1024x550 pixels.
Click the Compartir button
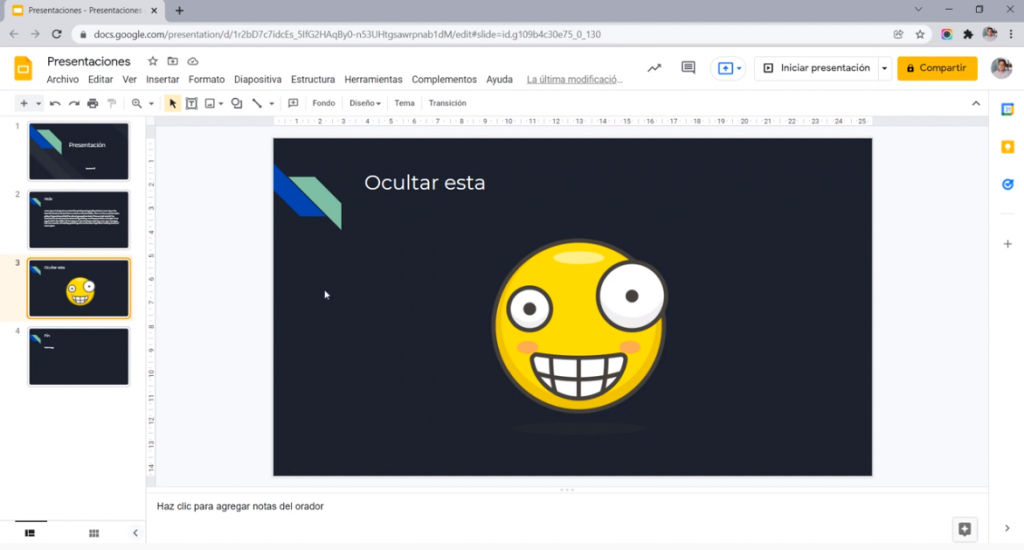pos(936,68)
